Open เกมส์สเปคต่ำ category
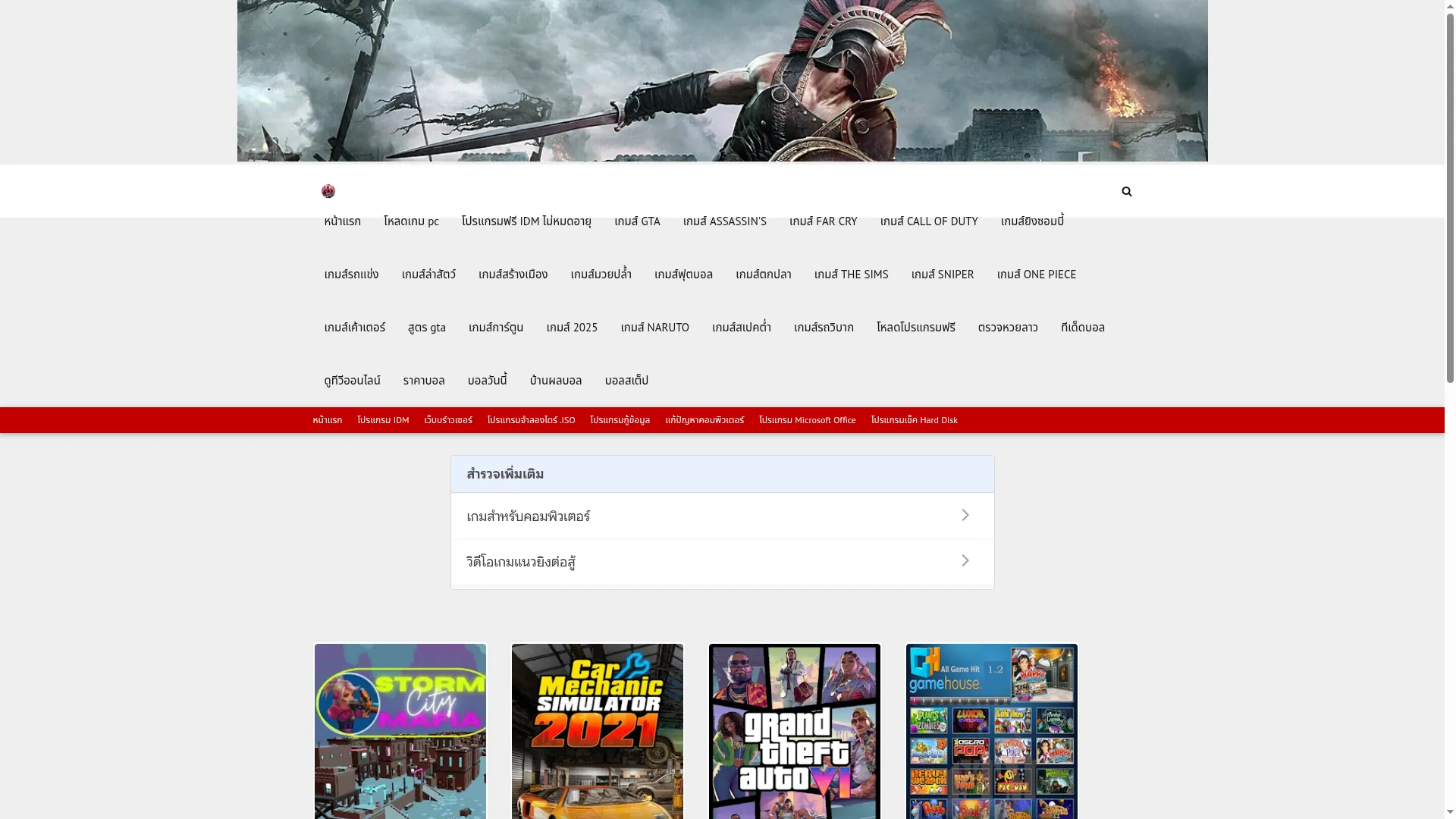Viewport: 1456px width, 819px height. coord(741,328)
